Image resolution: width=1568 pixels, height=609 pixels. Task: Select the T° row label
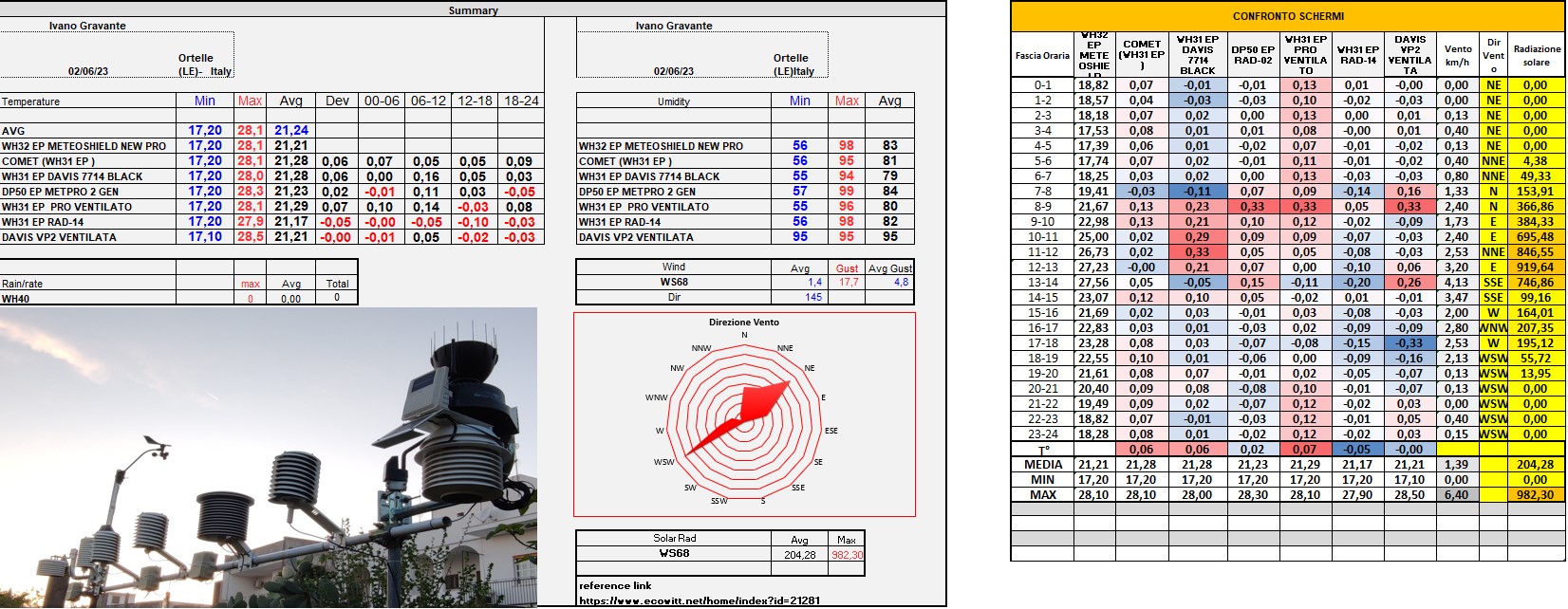coord(1042,450)
